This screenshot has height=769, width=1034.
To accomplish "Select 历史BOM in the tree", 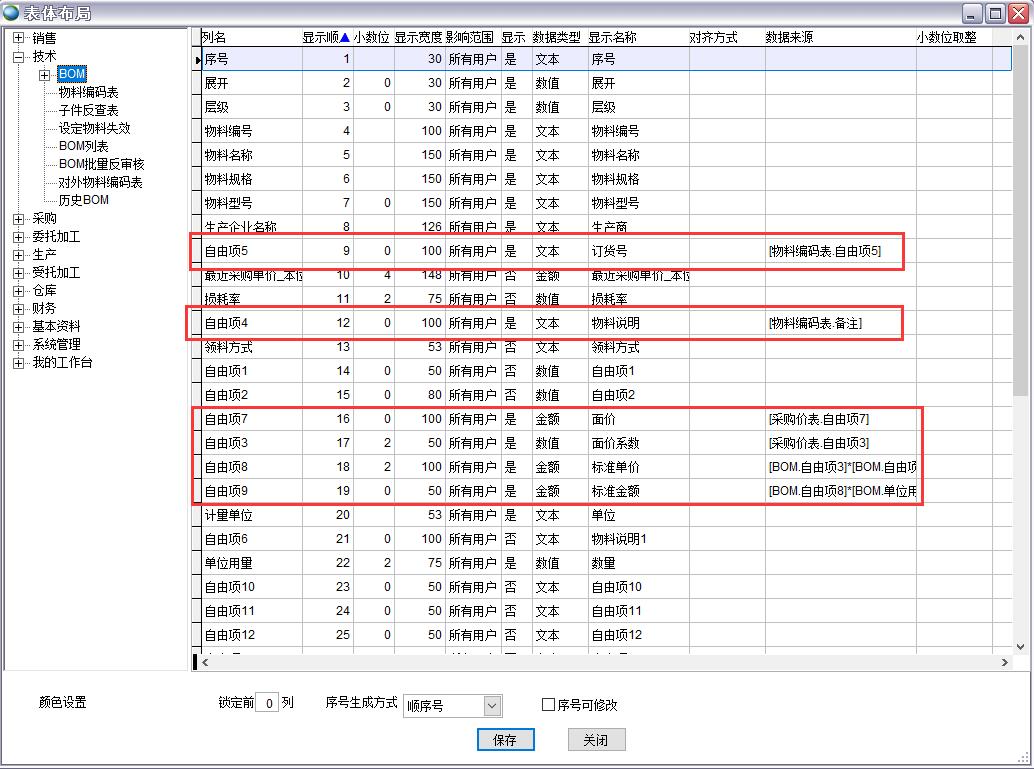I will point(84,200).
